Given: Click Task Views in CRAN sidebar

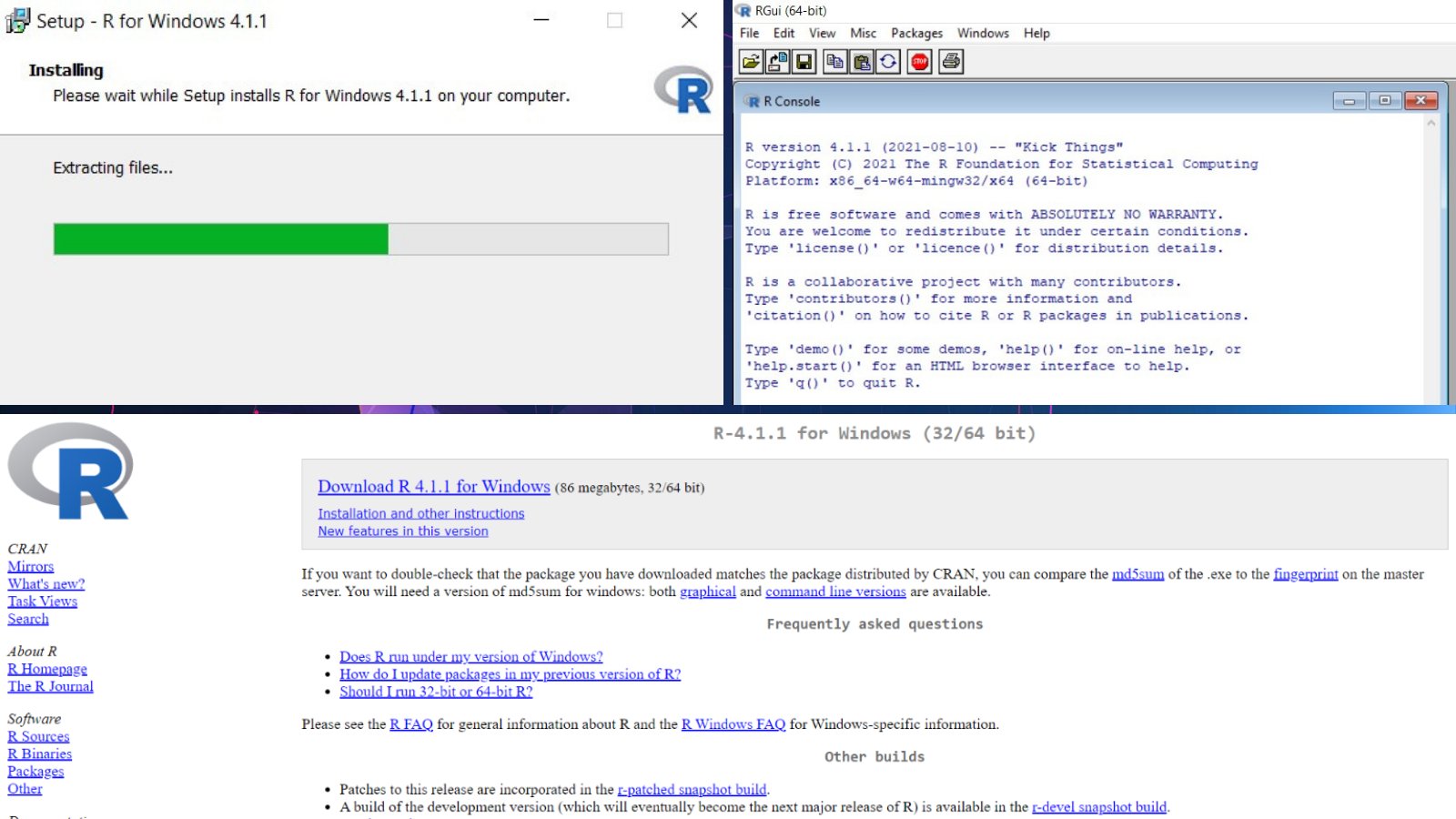Looking at the screenshot, I should pos(43,602).
